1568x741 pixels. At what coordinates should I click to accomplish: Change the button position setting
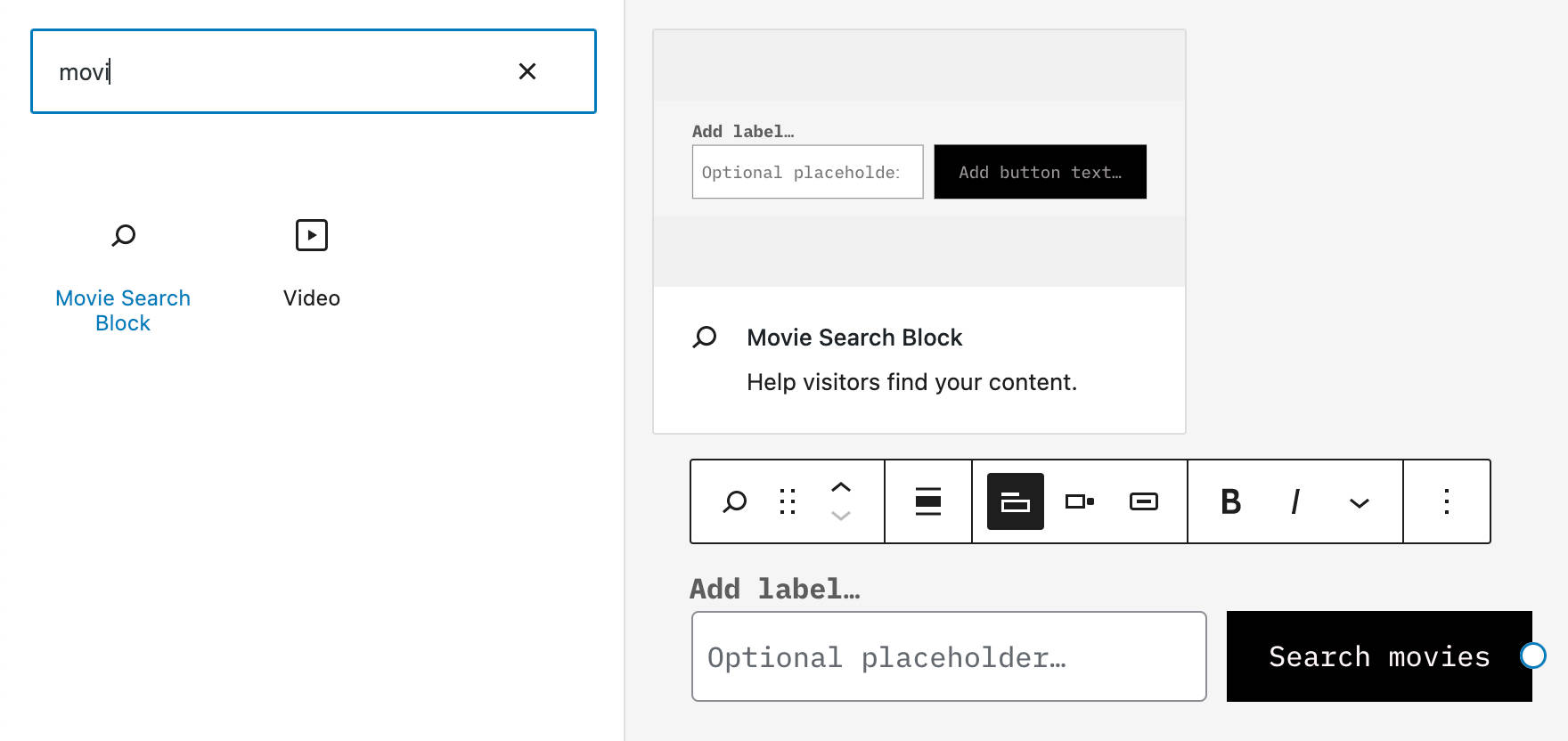[x=1079, y=501]
